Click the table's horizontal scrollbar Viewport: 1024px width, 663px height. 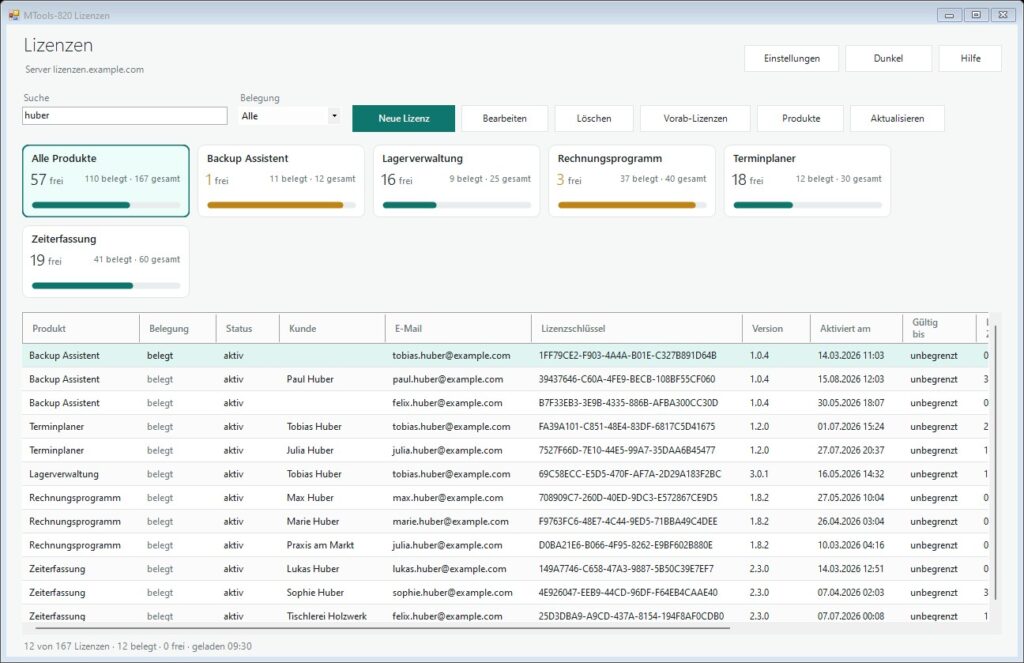tap(382, 628)
